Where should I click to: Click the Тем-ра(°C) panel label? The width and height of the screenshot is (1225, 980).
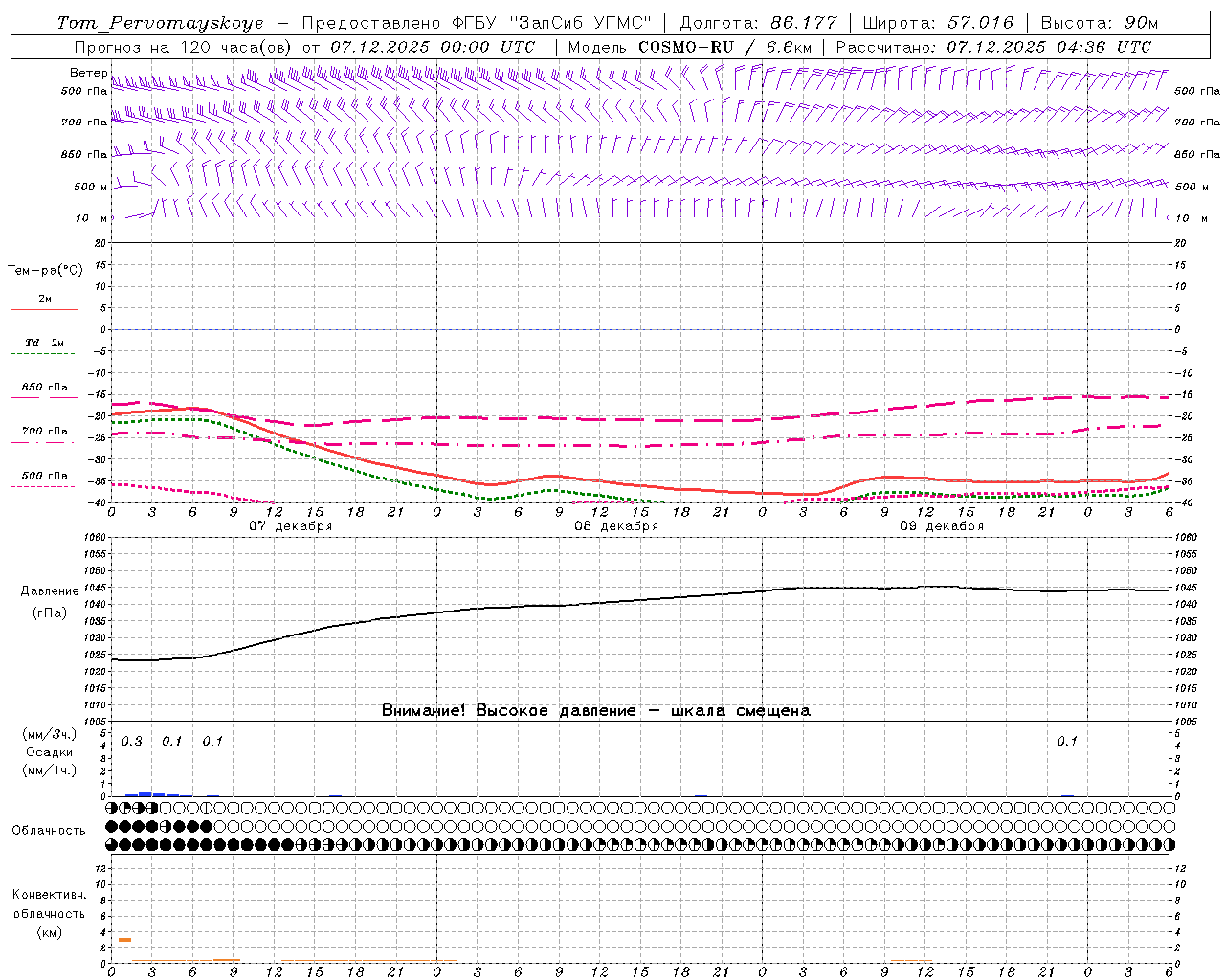(45, 271)
